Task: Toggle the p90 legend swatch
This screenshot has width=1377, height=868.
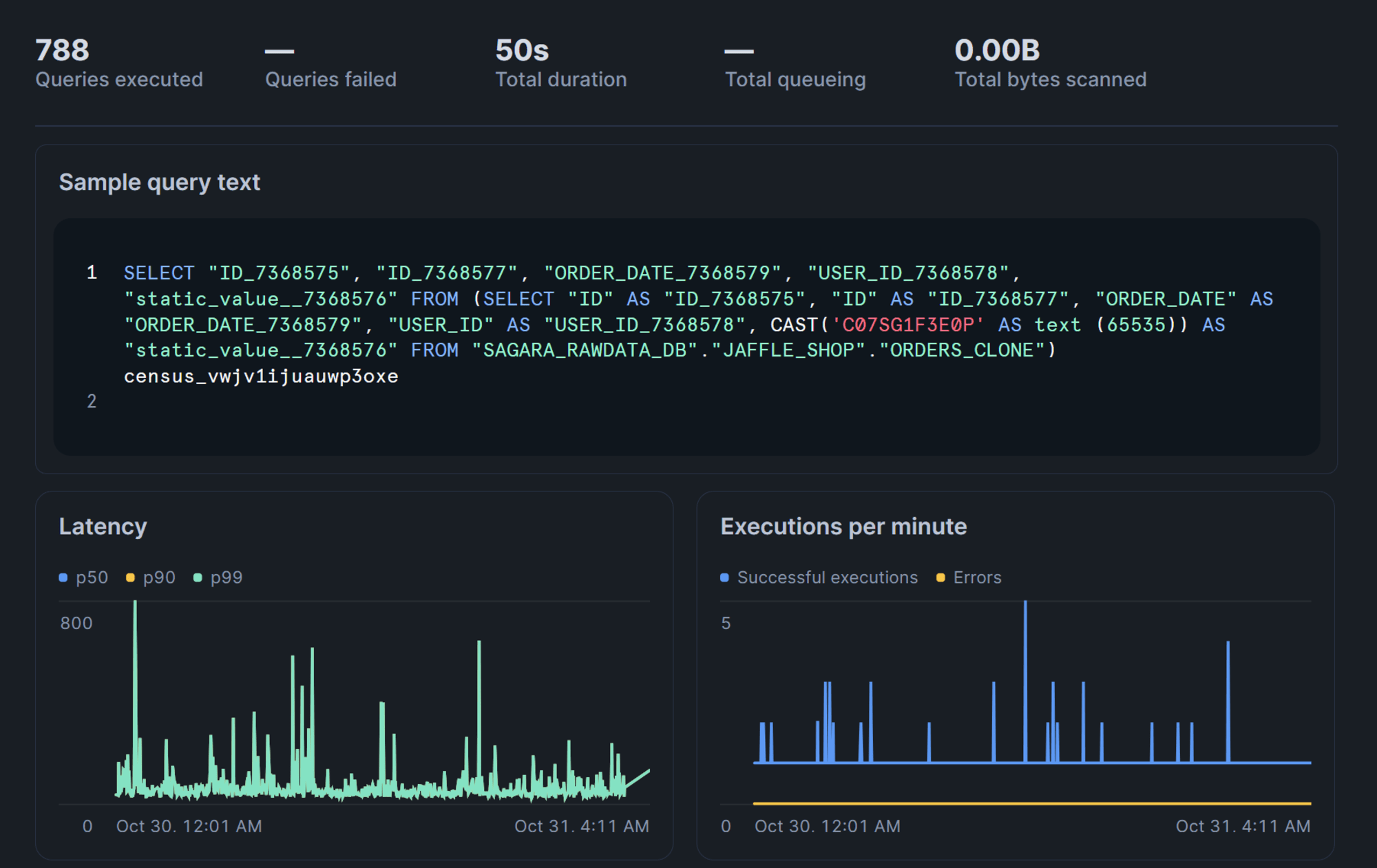Action: click(130, 578)
